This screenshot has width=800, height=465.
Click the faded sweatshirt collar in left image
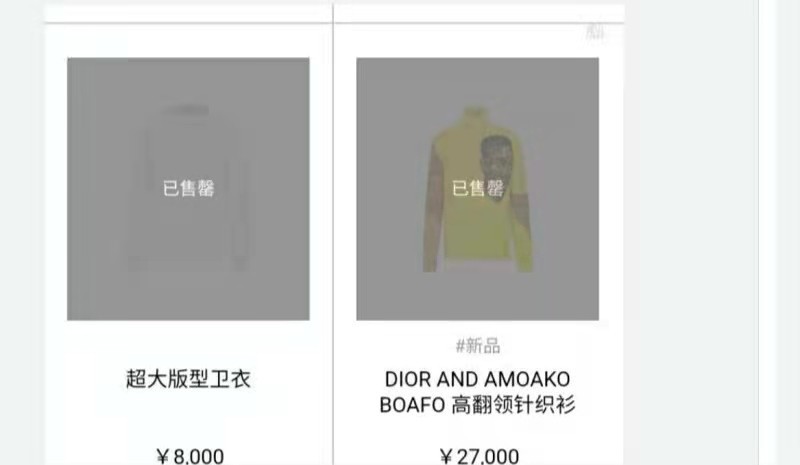tap(186, 110)
